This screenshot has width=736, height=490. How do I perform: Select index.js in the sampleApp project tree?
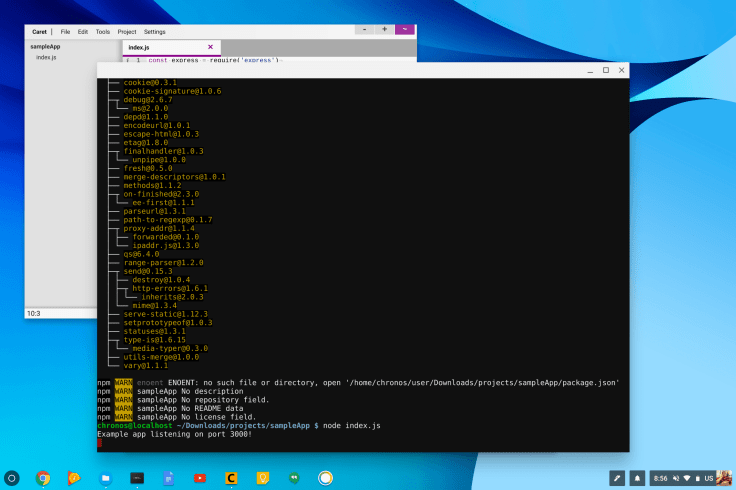[46, 57]
